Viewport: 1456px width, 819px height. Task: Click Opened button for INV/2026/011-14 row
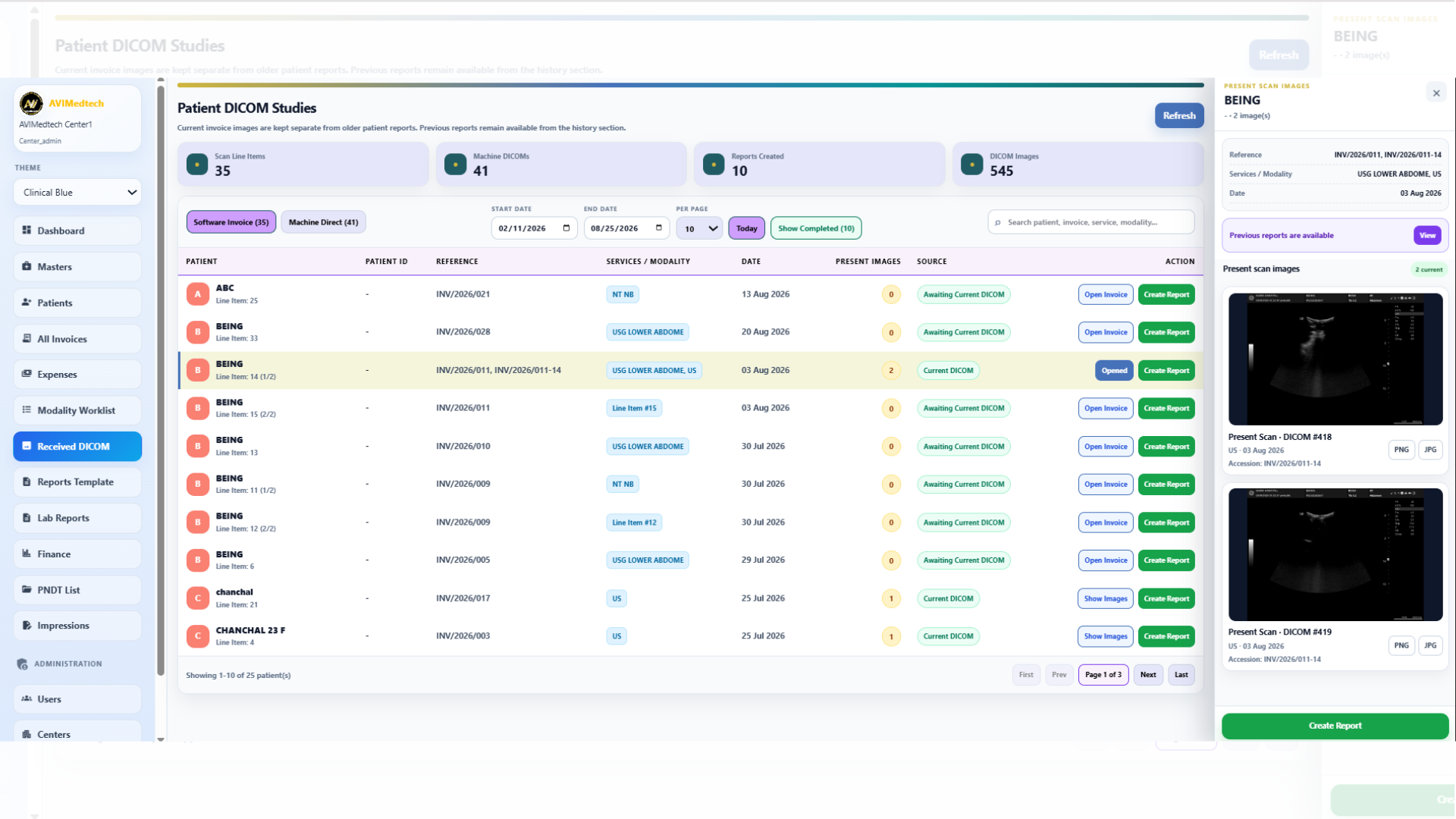tap(1114, 371)
